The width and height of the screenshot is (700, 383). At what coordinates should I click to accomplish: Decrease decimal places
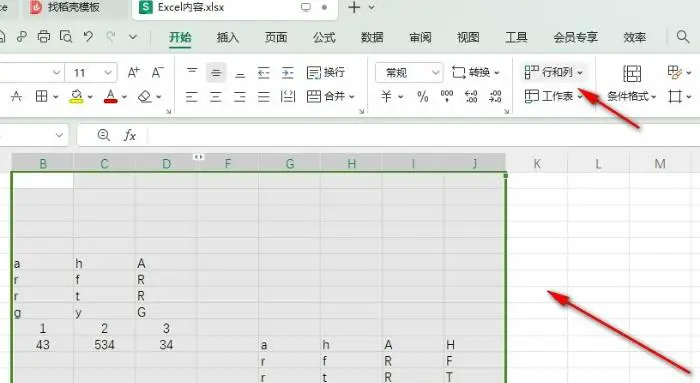pyautogui.click(x=495, y=96)
